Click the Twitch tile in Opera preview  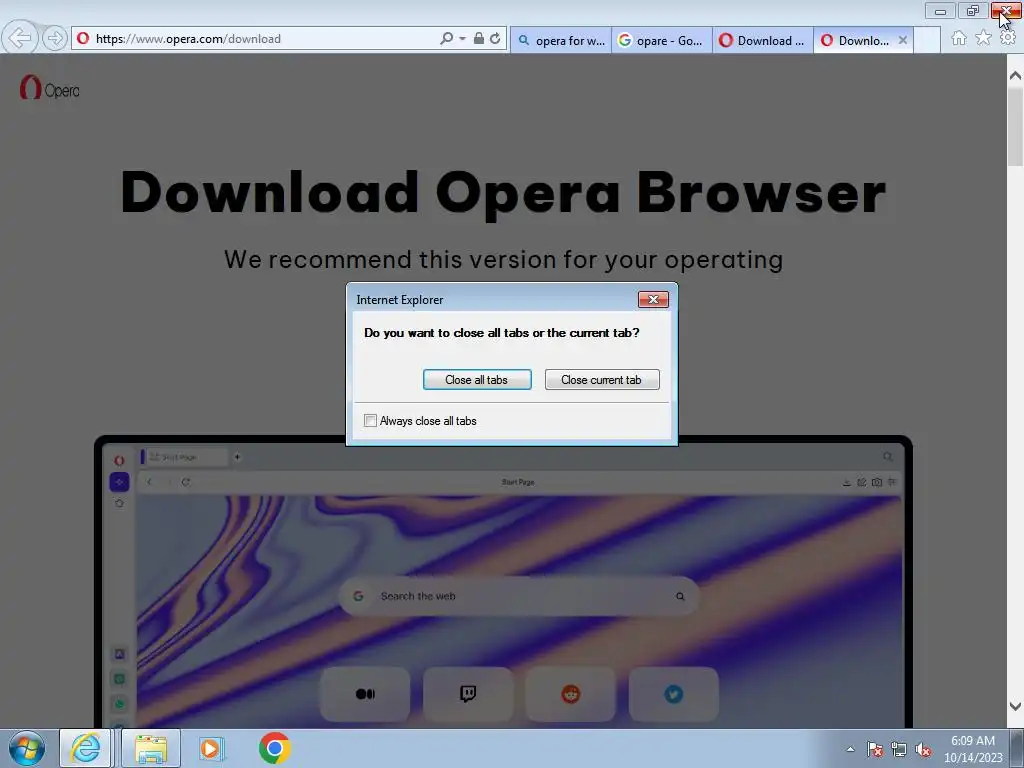(x=468, y=694)
